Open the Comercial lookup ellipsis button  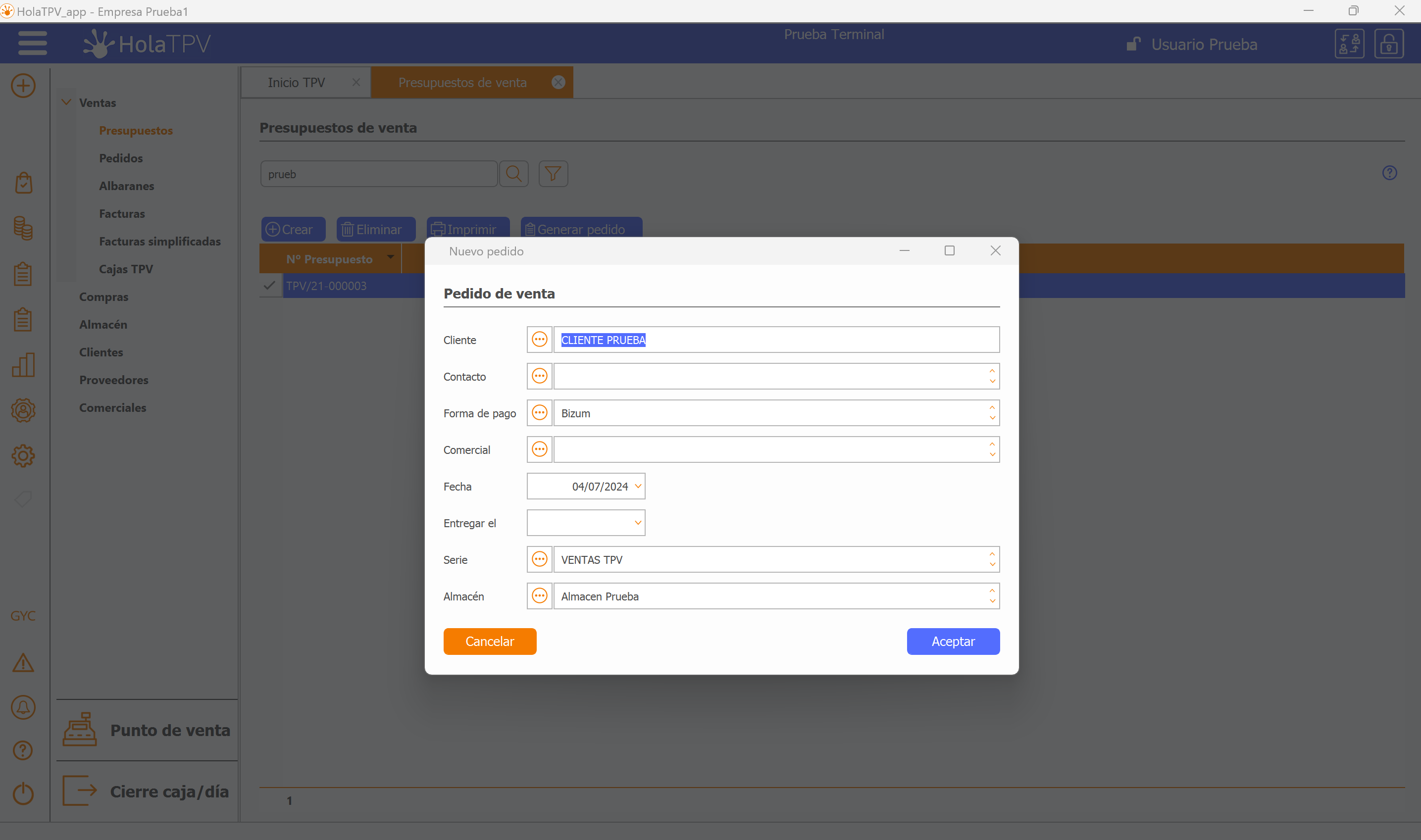[x=540, y=449]
